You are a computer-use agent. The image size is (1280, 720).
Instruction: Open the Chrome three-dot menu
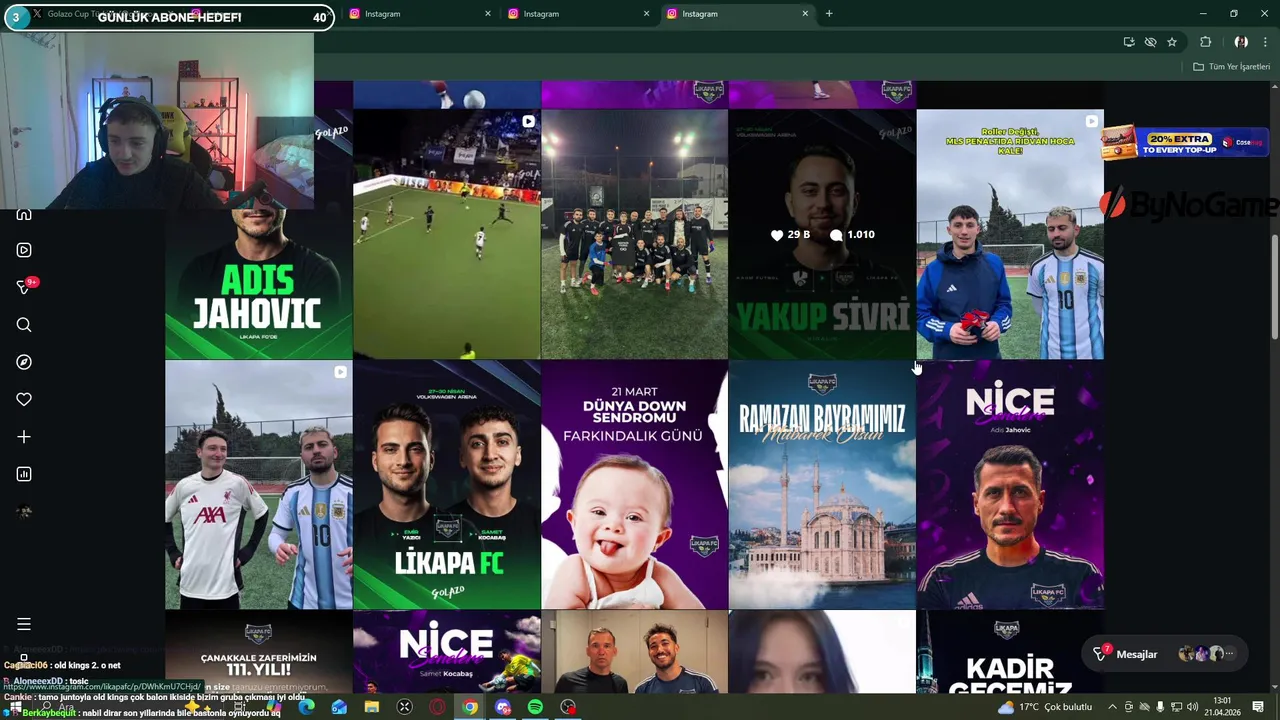point(1266,42)
